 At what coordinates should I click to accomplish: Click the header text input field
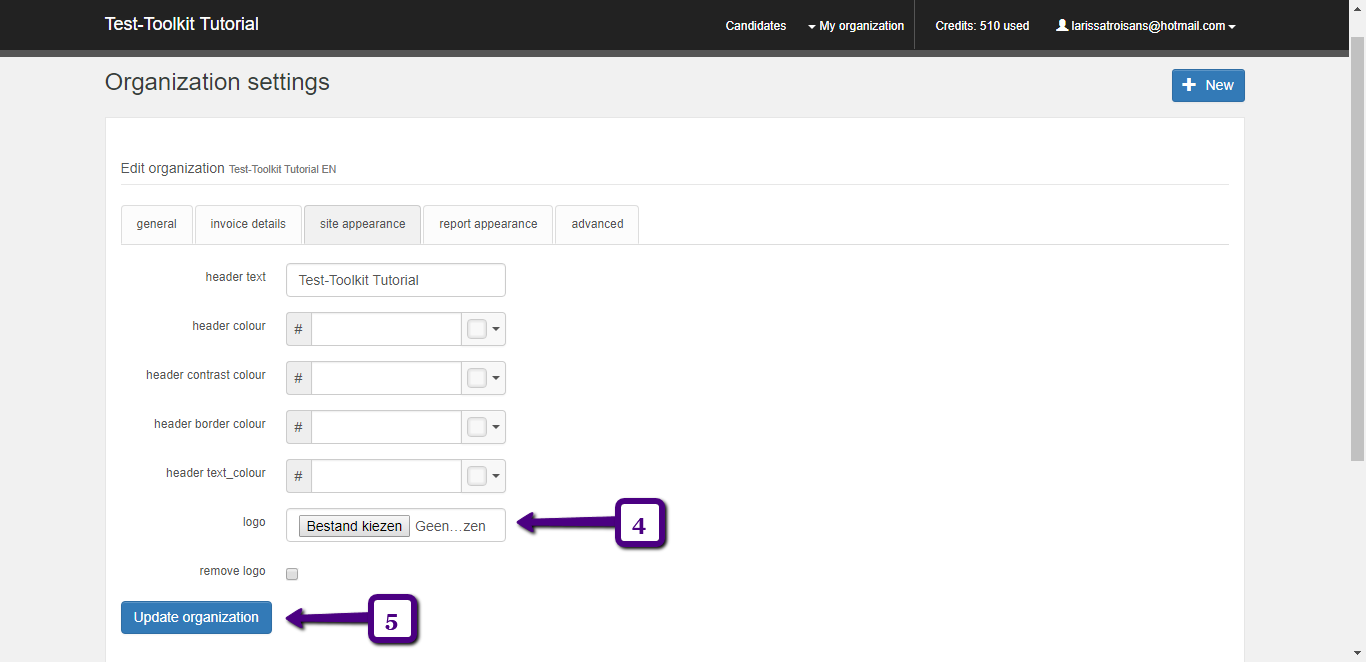point(396,280)
